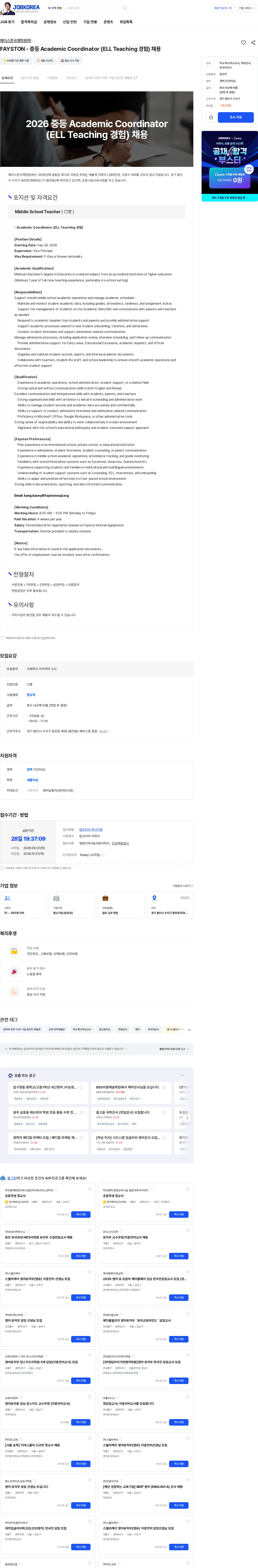Open the JOB 찾기 menu

7,22
